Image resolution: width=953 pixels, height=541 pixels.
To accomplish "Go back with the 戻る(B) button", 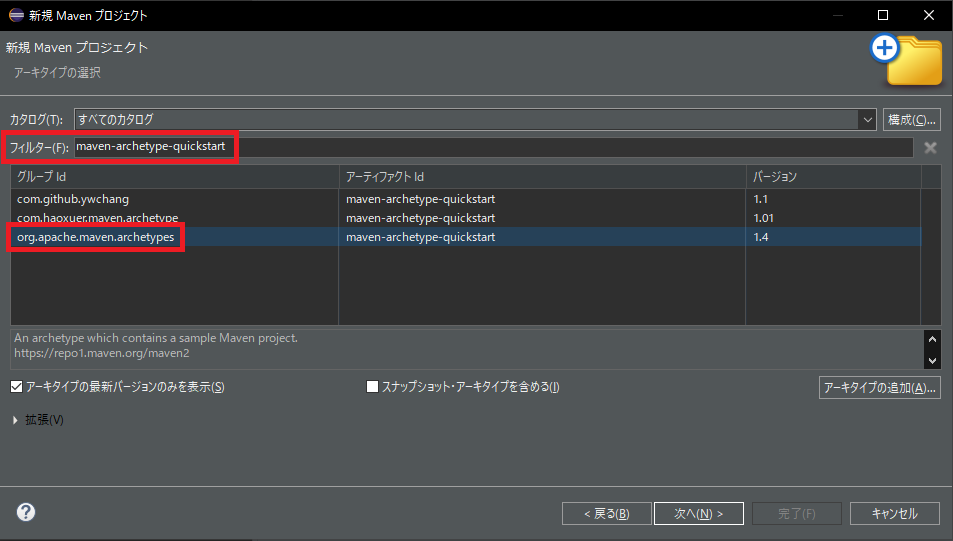I will [x=607, y=514].
